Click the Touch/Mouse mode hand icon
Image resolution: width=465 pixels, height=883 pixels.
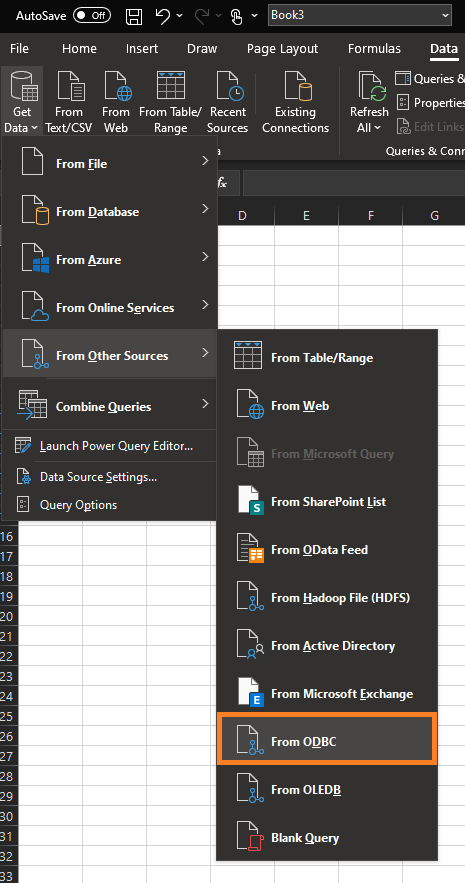pos(236,16)
